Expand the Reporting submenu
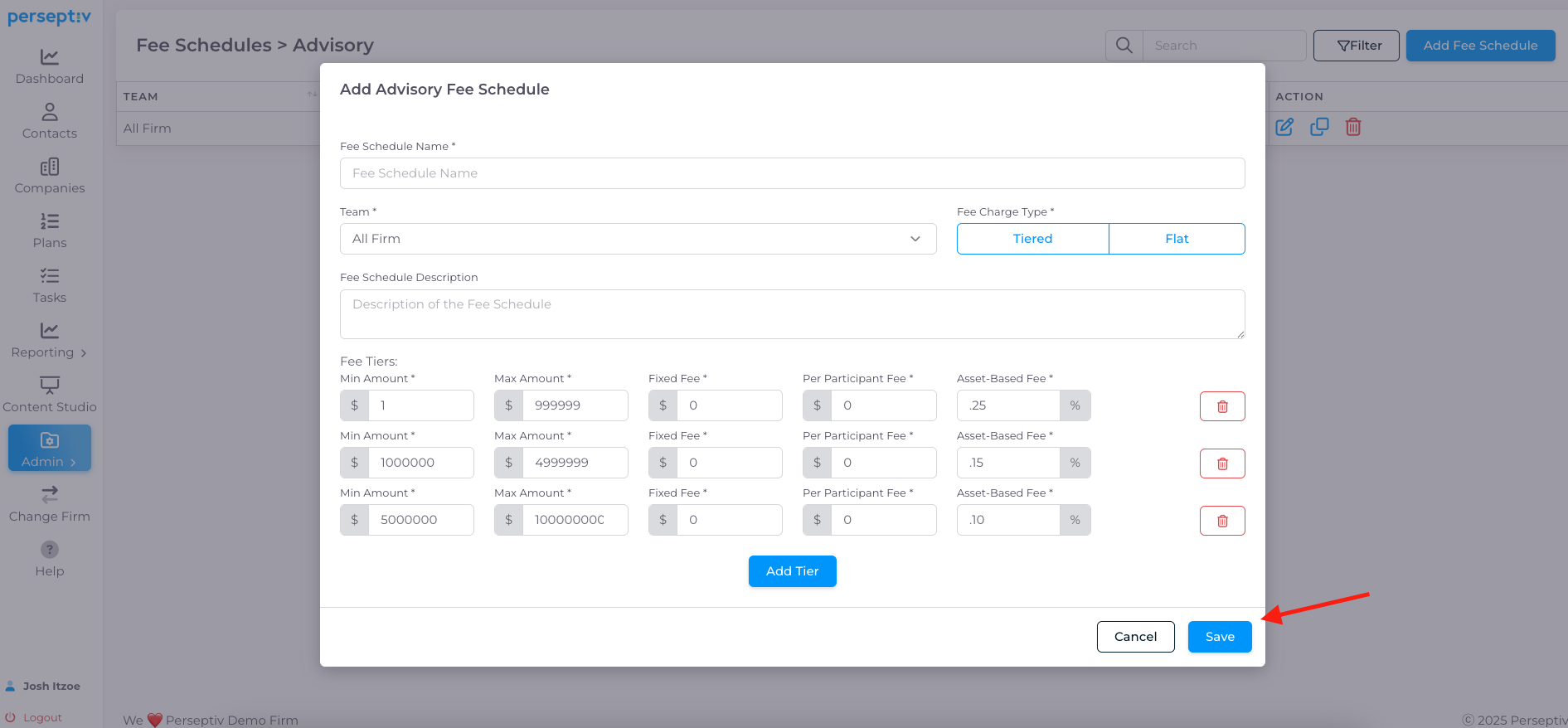This screenshot has height=728, width=1568. click(50, 352)
